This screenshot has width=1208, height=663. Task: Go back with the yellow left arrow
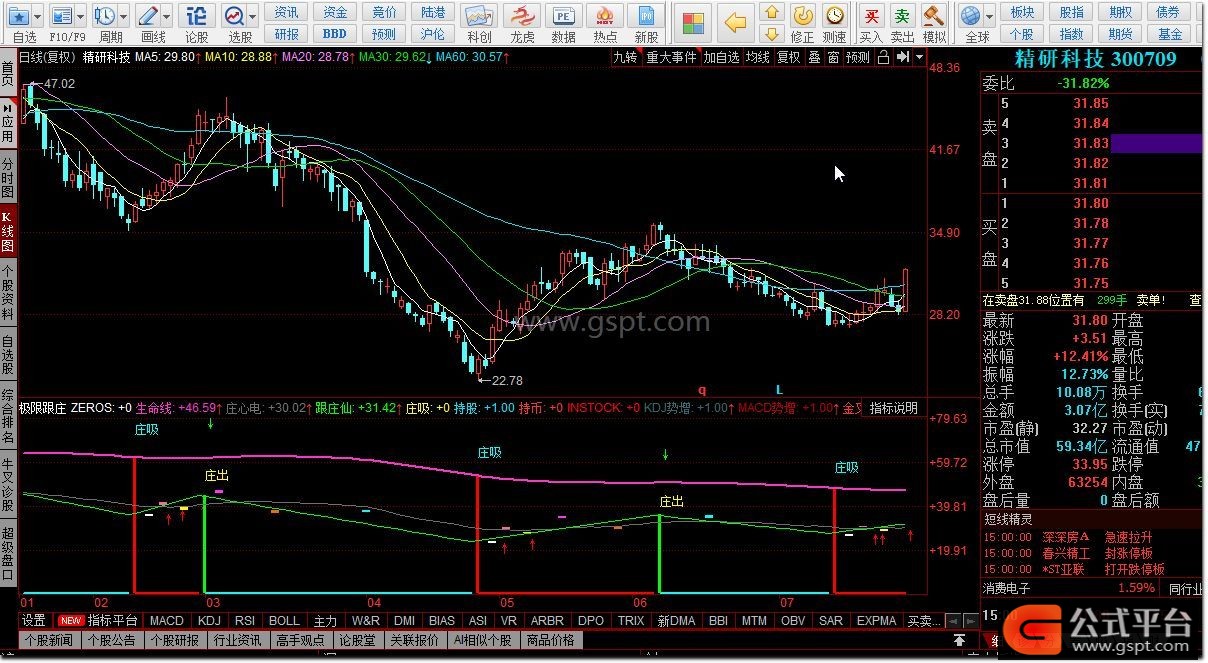point(736,22)
